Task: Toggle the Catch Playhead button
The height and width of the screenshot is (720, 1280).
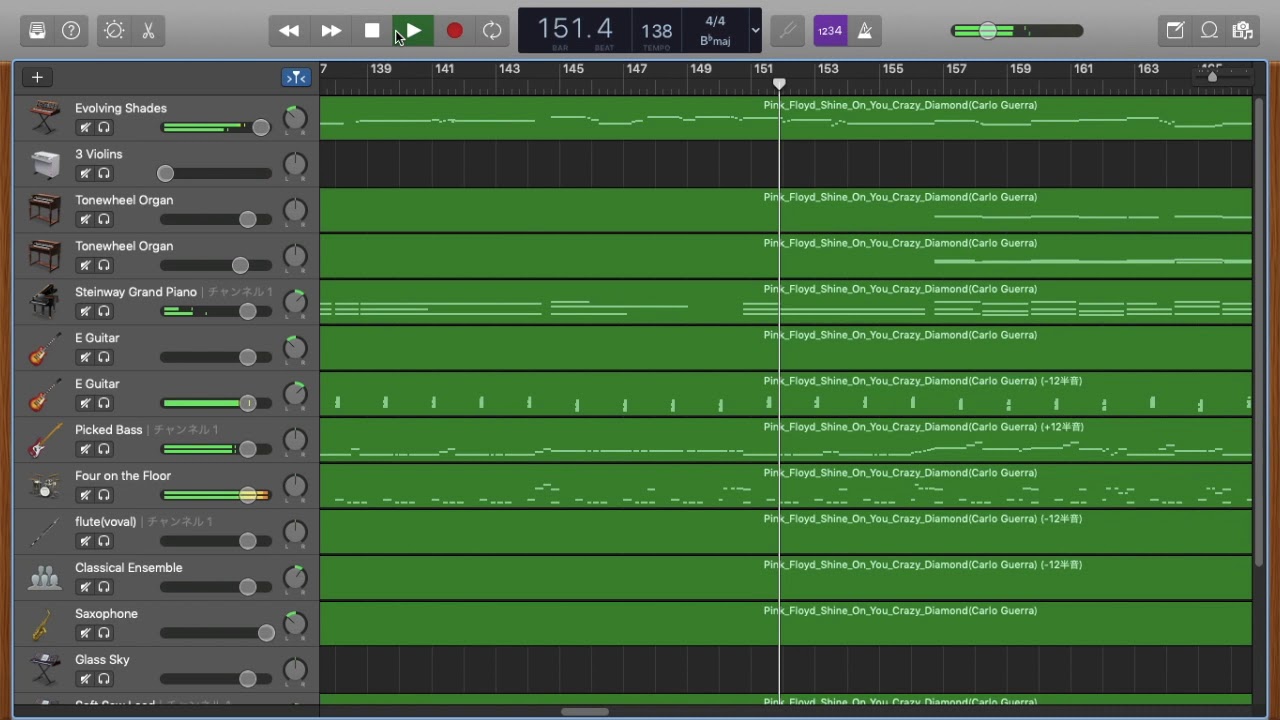Action: tap(296, 77)
